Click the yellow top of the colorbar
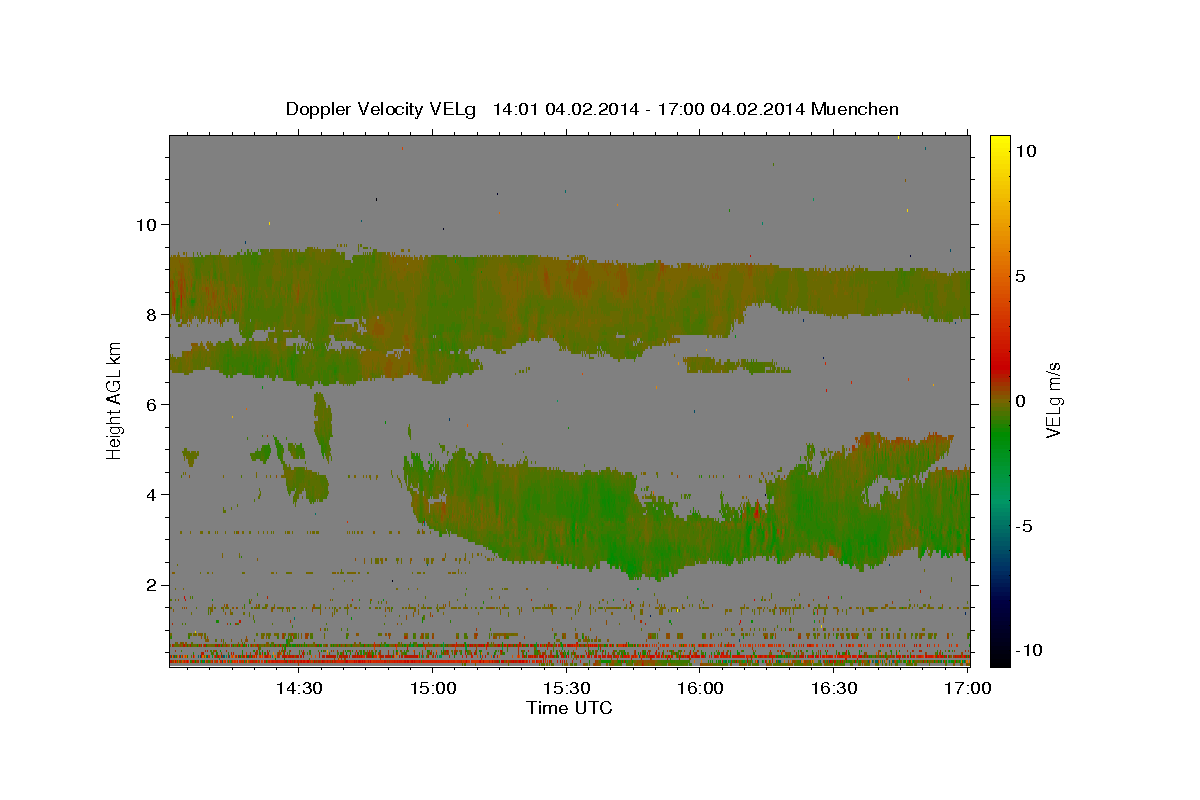 pos(999,145)
